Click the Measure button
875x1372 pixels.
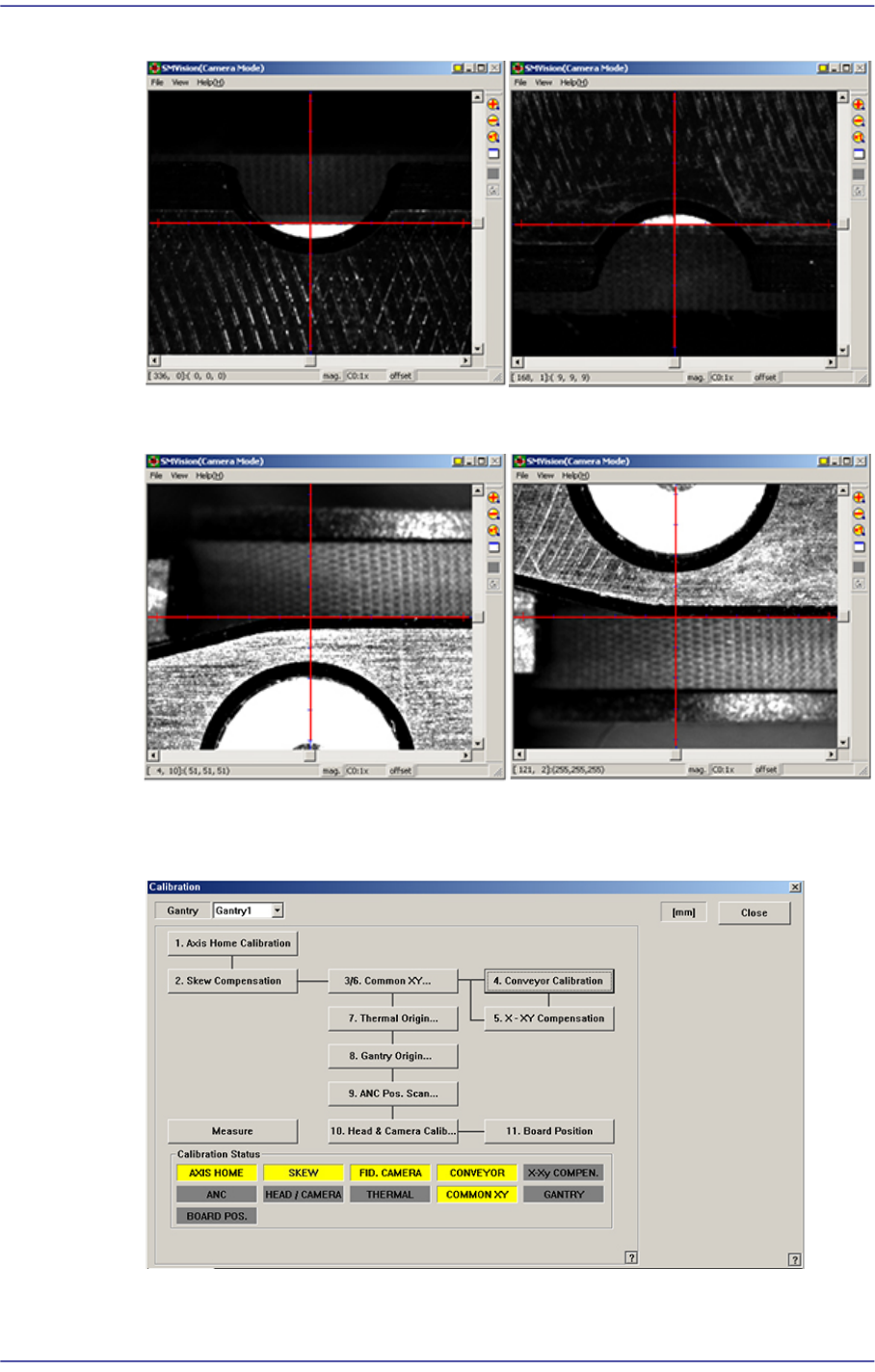232,1131
